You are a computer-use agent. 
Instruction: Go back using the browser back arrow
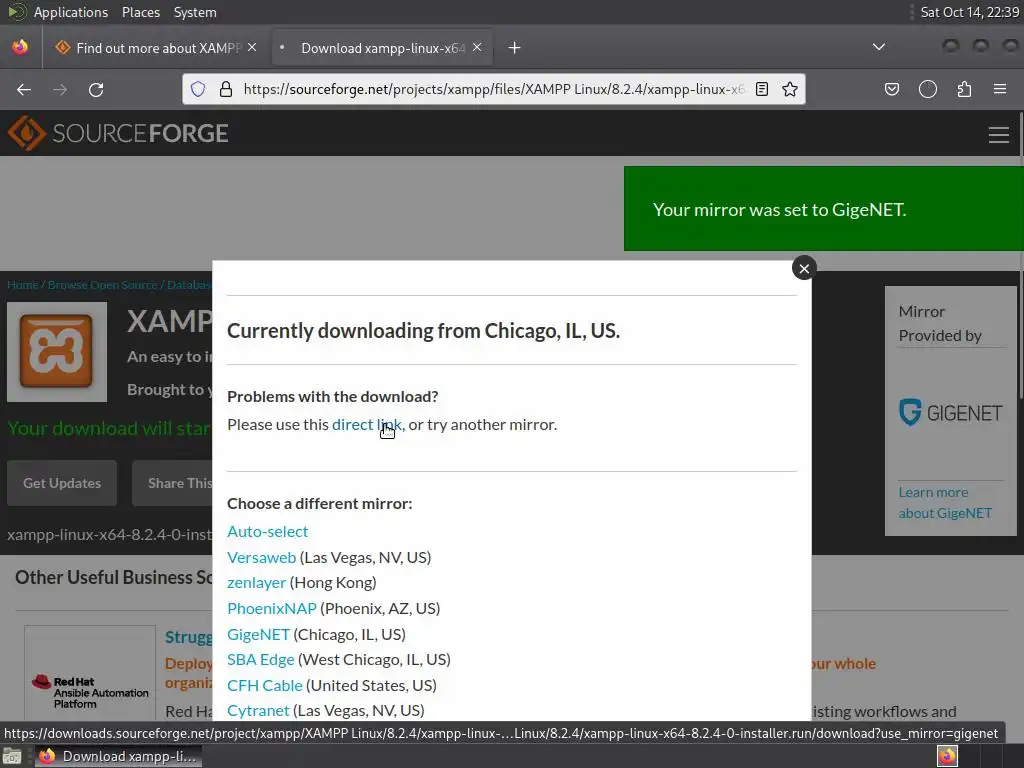tap(24, 89)
